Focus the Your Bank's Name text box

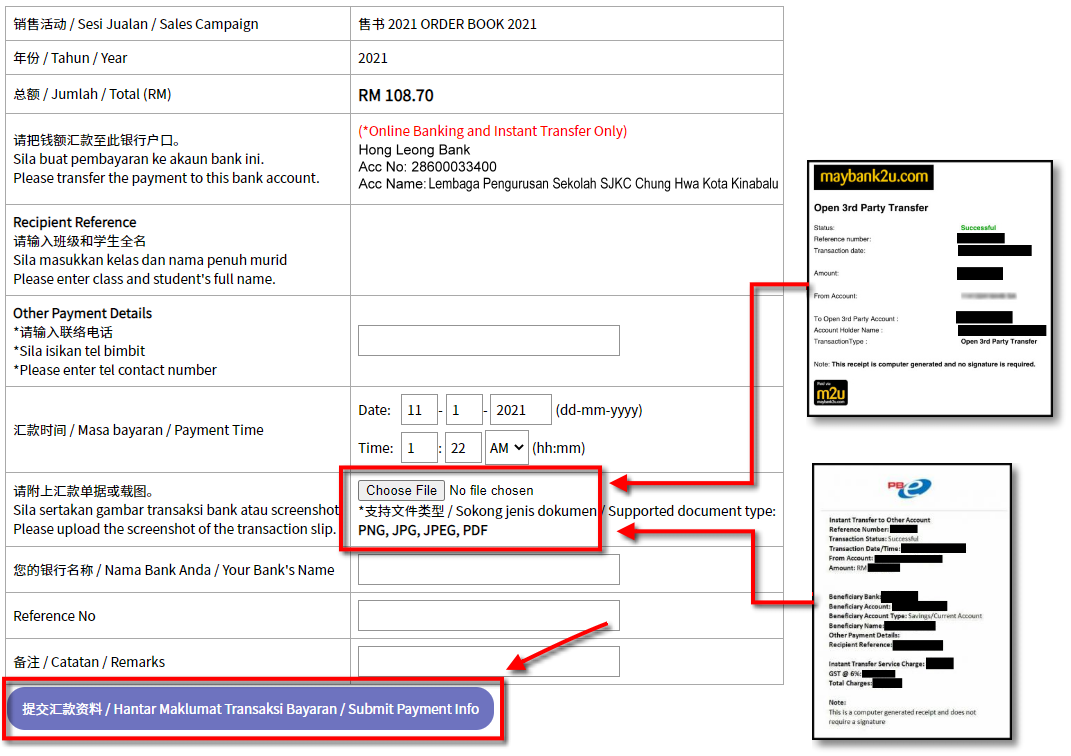tap(488, 569)
